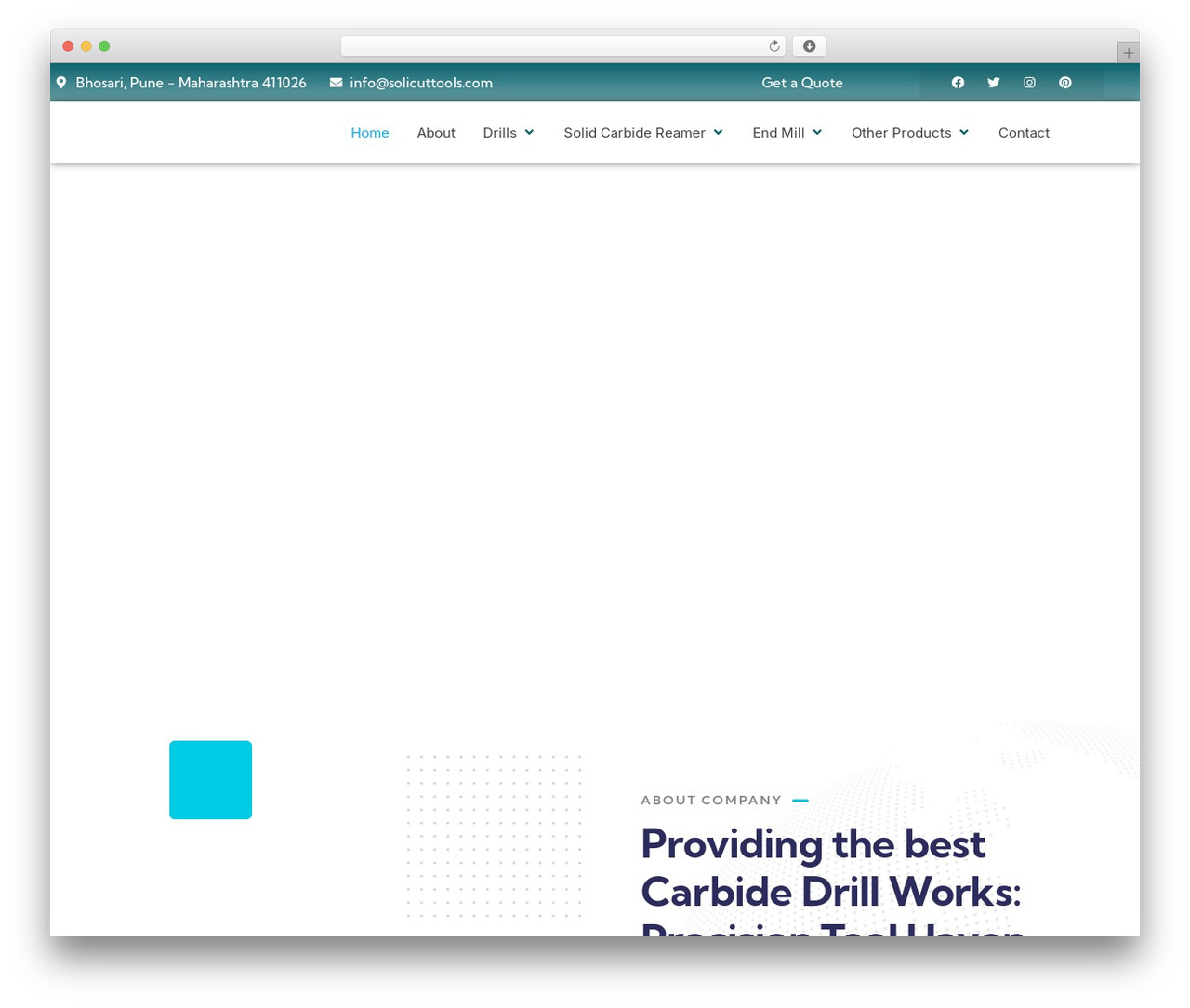The image size is (1190, 1008).
Task: Click the location pin icon beside Bhosari
Action: pos(61,83)
